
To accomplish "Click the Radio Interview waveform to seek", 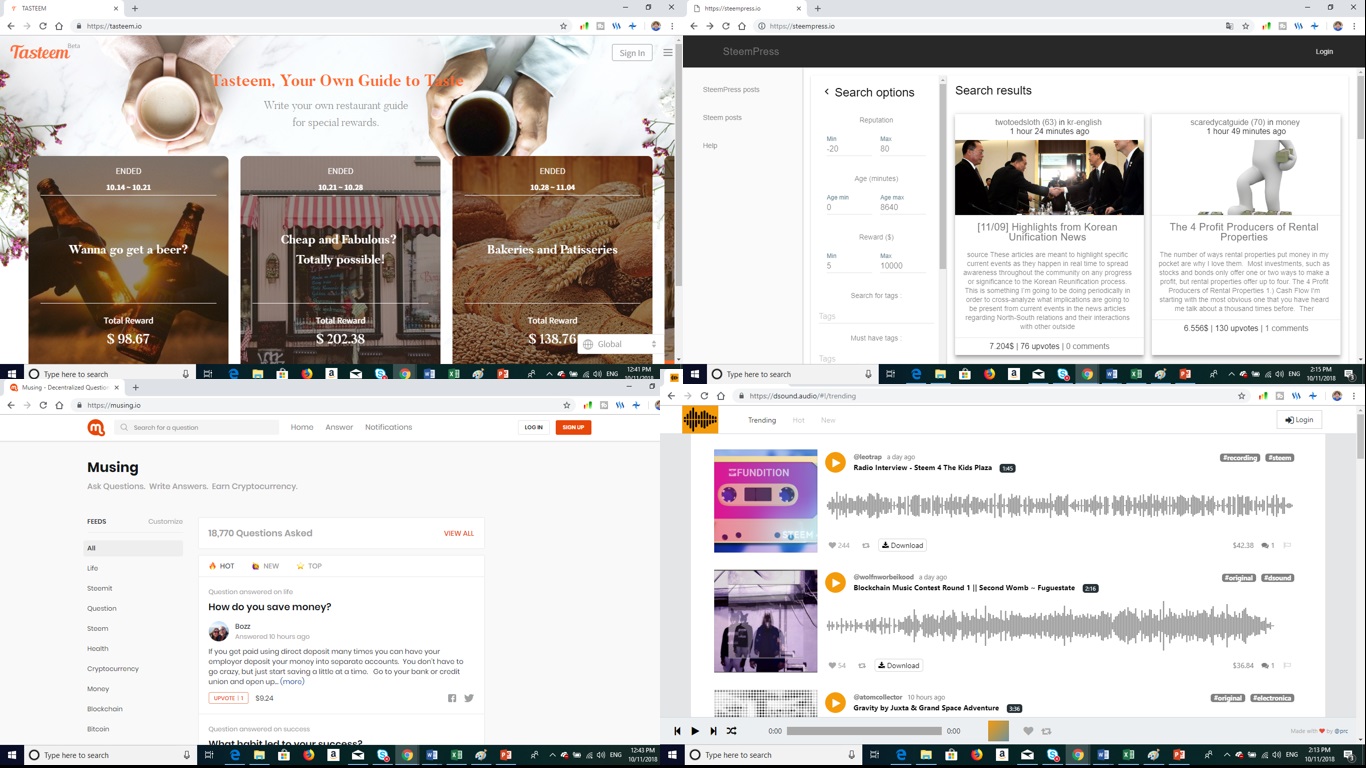I will coord(1059,506).
